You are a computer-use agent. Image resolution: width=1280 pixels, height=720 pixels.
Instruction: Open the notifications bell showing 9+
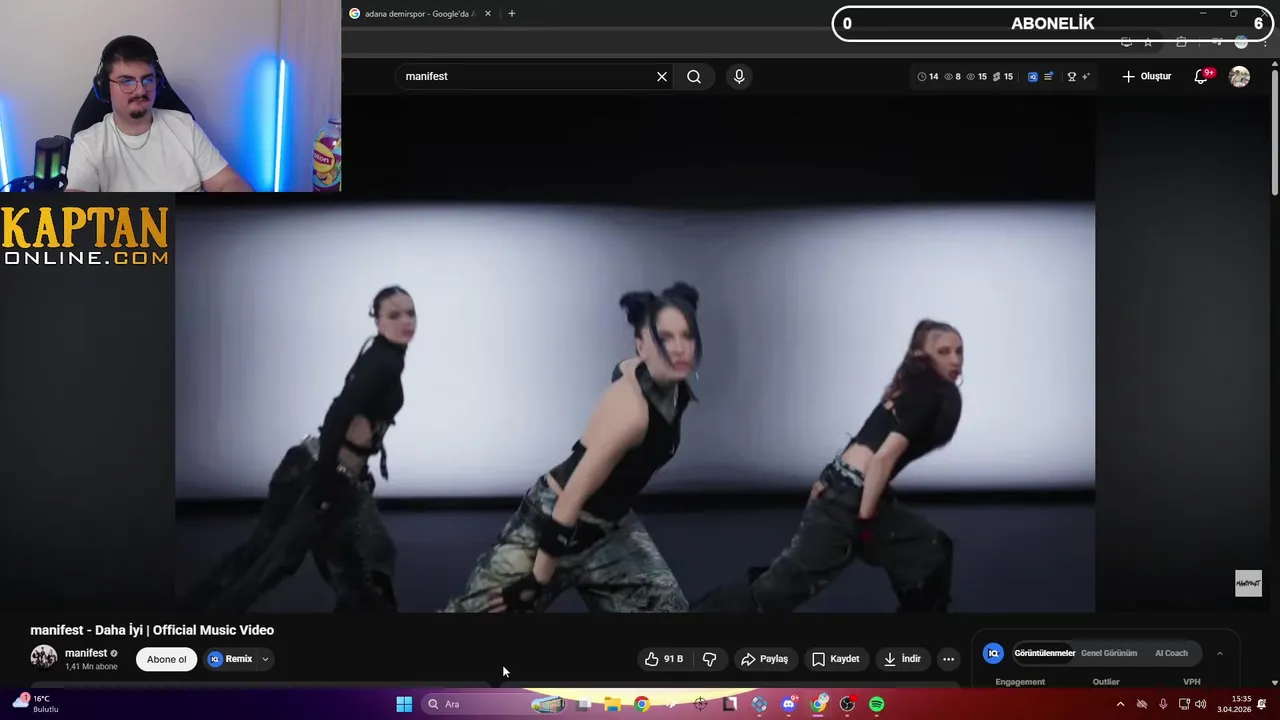(1202, 76)
